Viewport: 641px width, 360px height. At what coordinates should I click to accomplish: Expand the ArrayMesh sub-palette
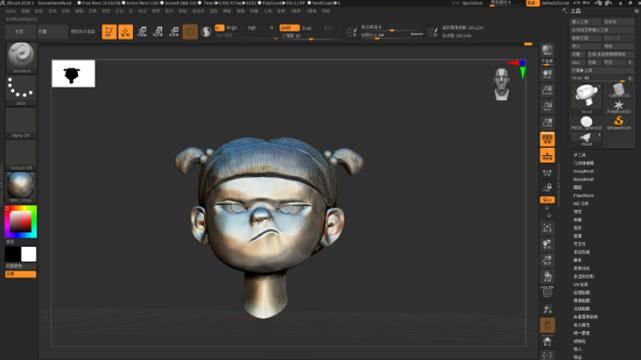[583, 171]
